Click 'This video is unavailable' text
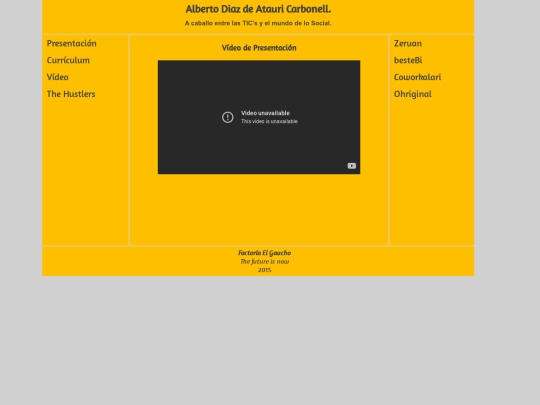540x405 pixels. pyautogui.click(x=269, y=121)
